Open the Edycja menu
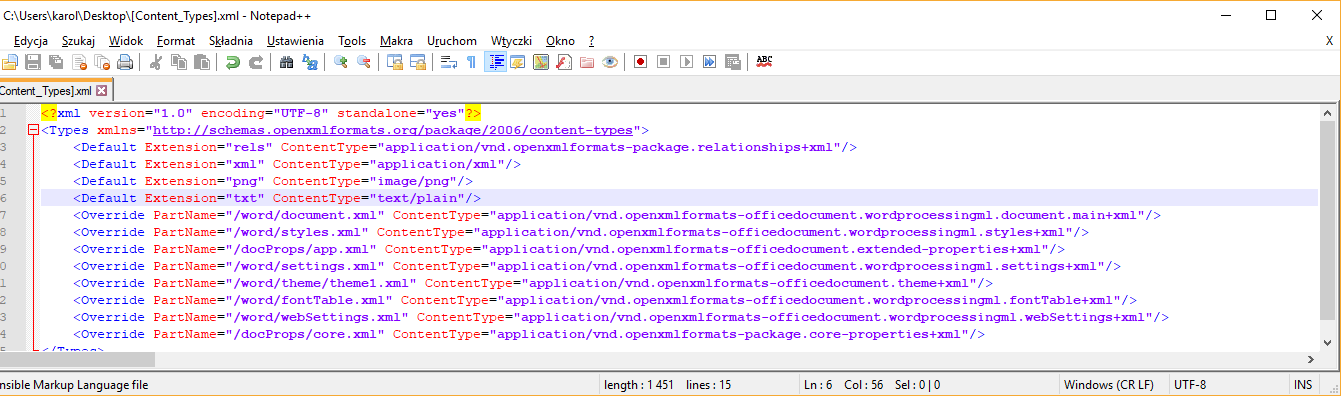The image size is (1341, 396). pos(31,41)
